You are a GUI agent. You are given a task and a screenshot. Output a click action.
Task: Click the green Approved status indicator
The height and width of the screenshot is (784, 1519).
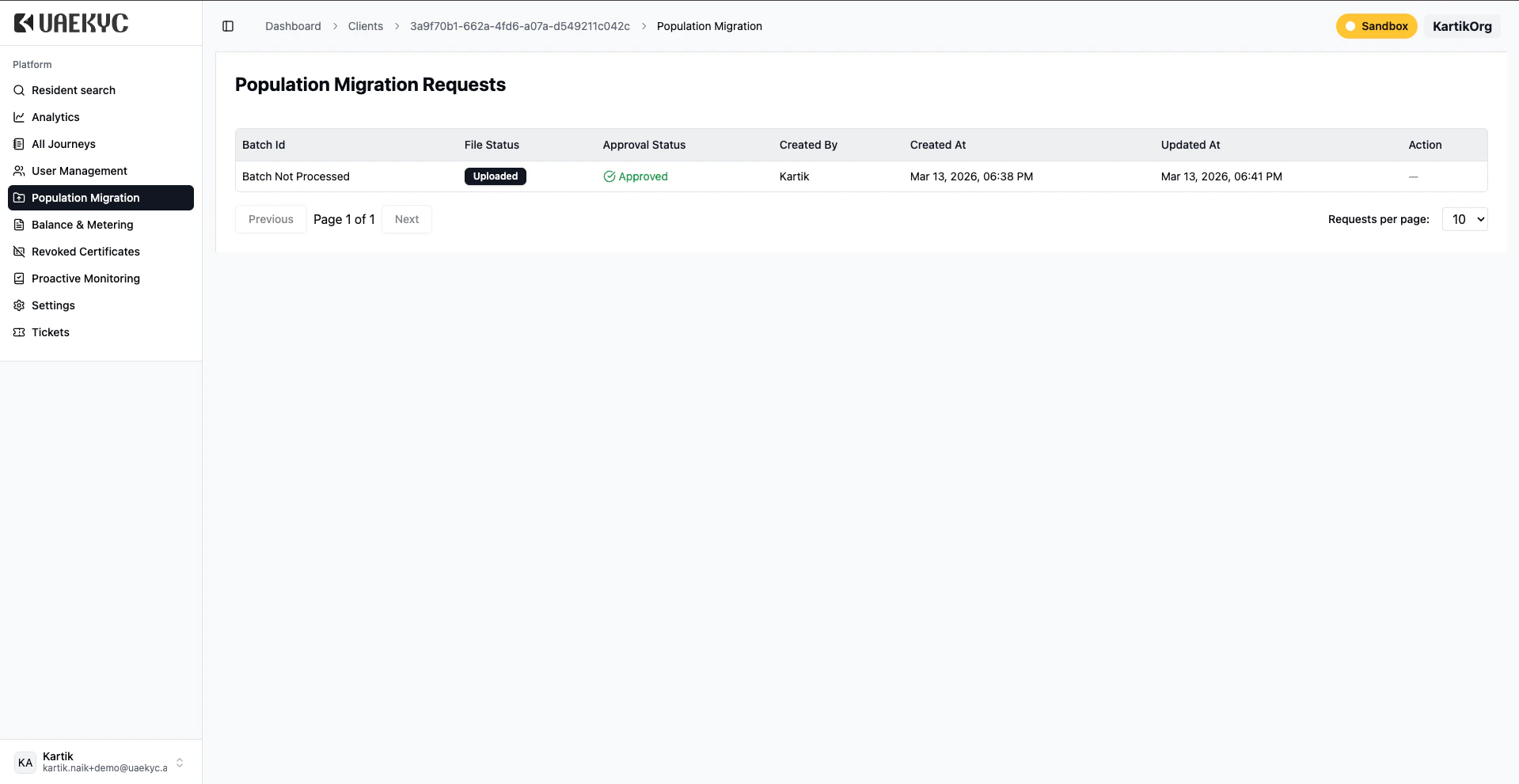coord(636,176)
